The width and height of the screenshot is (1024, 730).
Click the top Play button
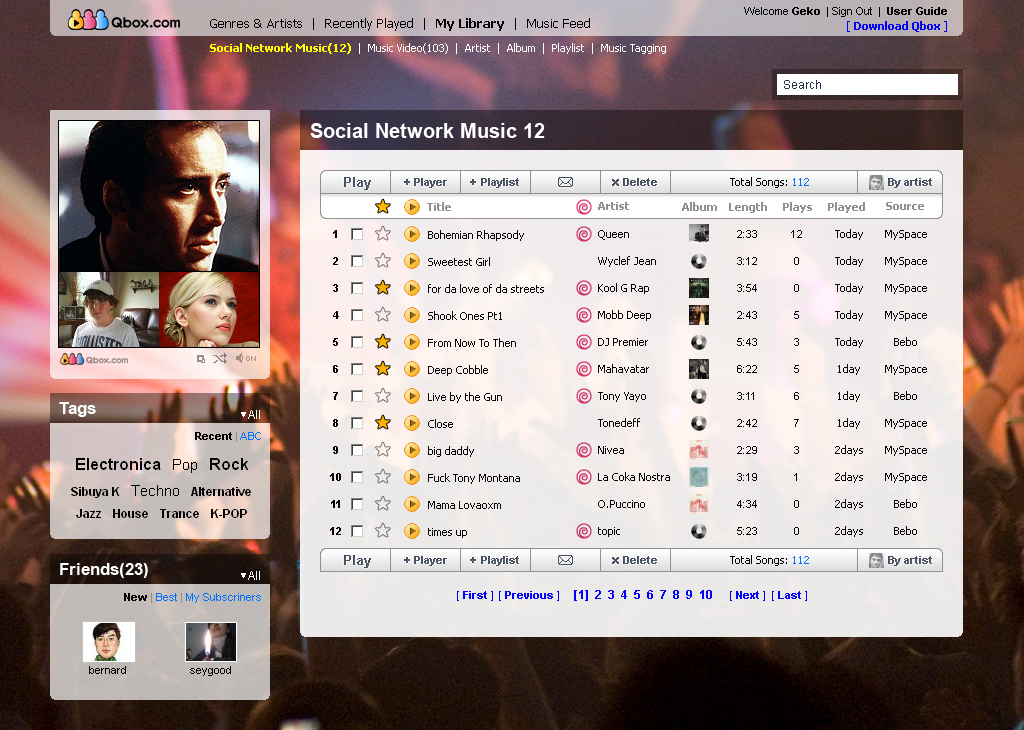pyautogui.click(x=356, y=182)
